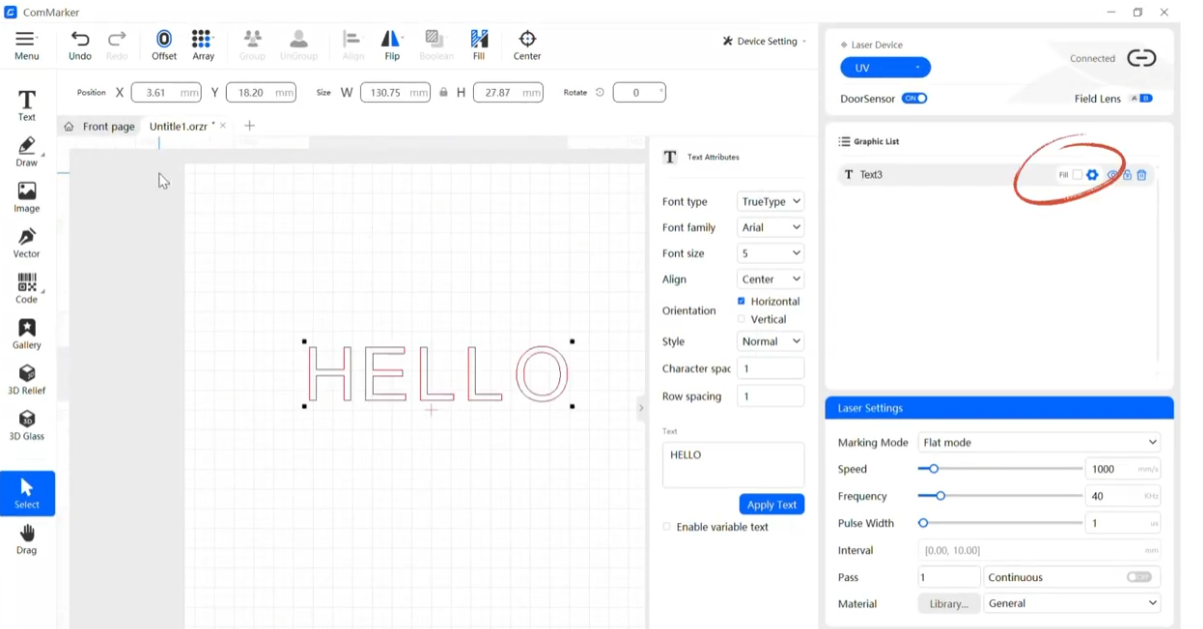Select the 3D Relief tool
The height and width of the screenshot is (629, 1203).
pyautogui.click(x=25, y=378)
